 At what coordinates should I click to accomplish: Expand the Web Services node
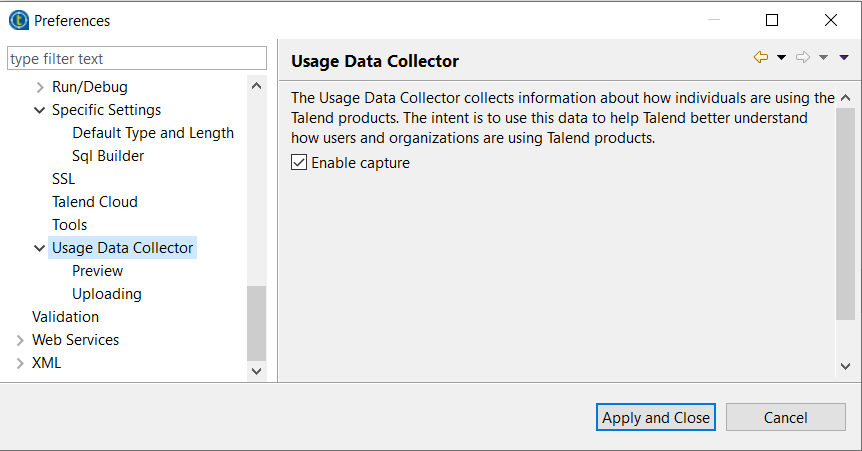click(20, 340)
